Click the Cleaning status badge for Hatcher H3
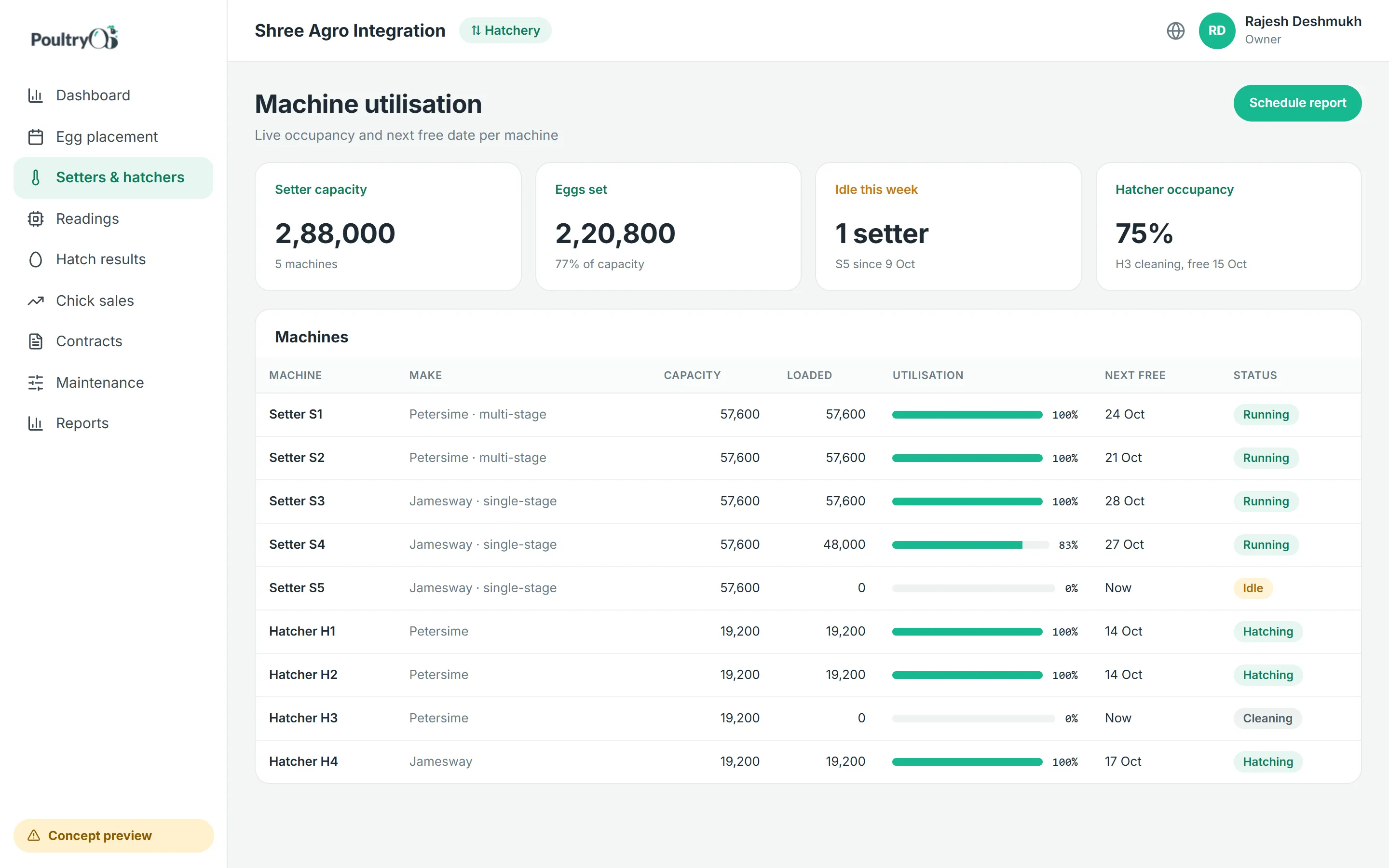 (x=1267, y=718)
